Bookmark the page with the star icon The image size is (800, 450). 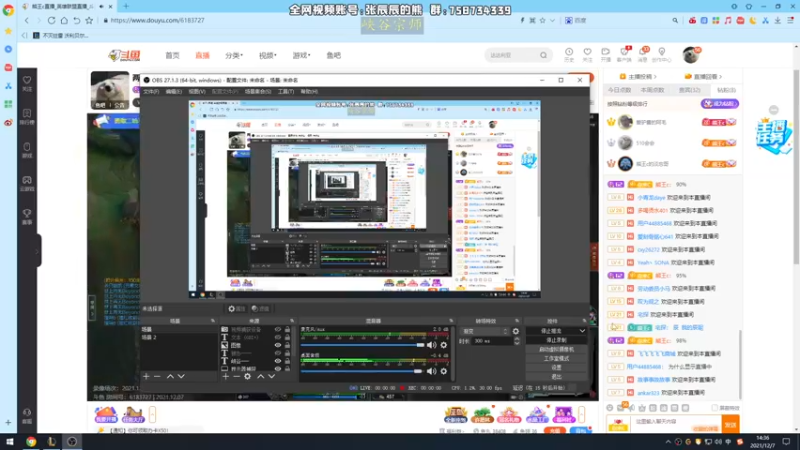[x=89, y=20]
